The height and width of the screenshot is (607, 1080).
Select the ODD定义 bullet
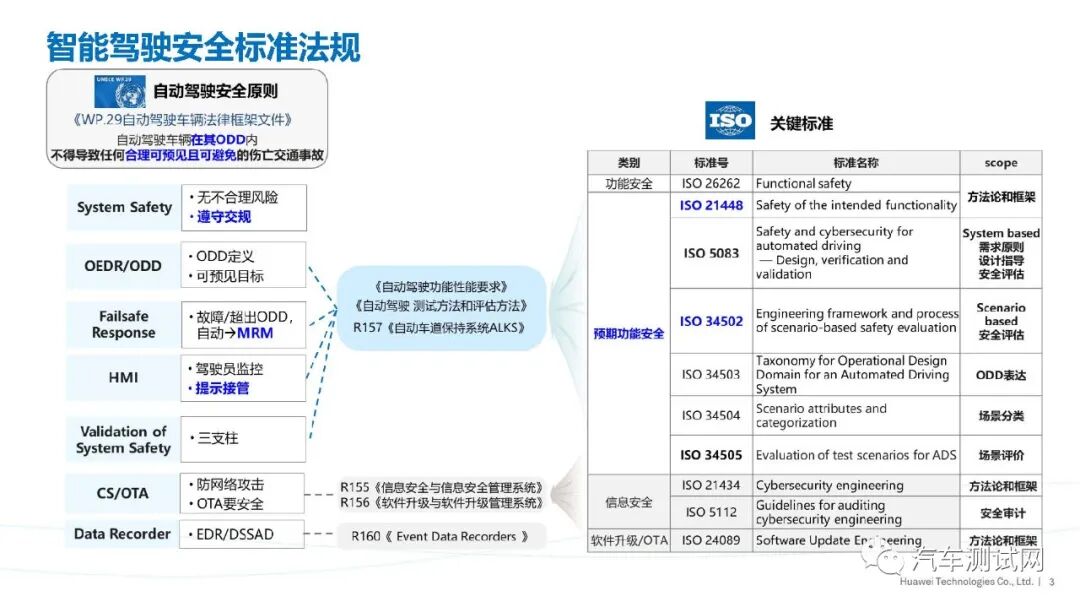click(221, 256)
